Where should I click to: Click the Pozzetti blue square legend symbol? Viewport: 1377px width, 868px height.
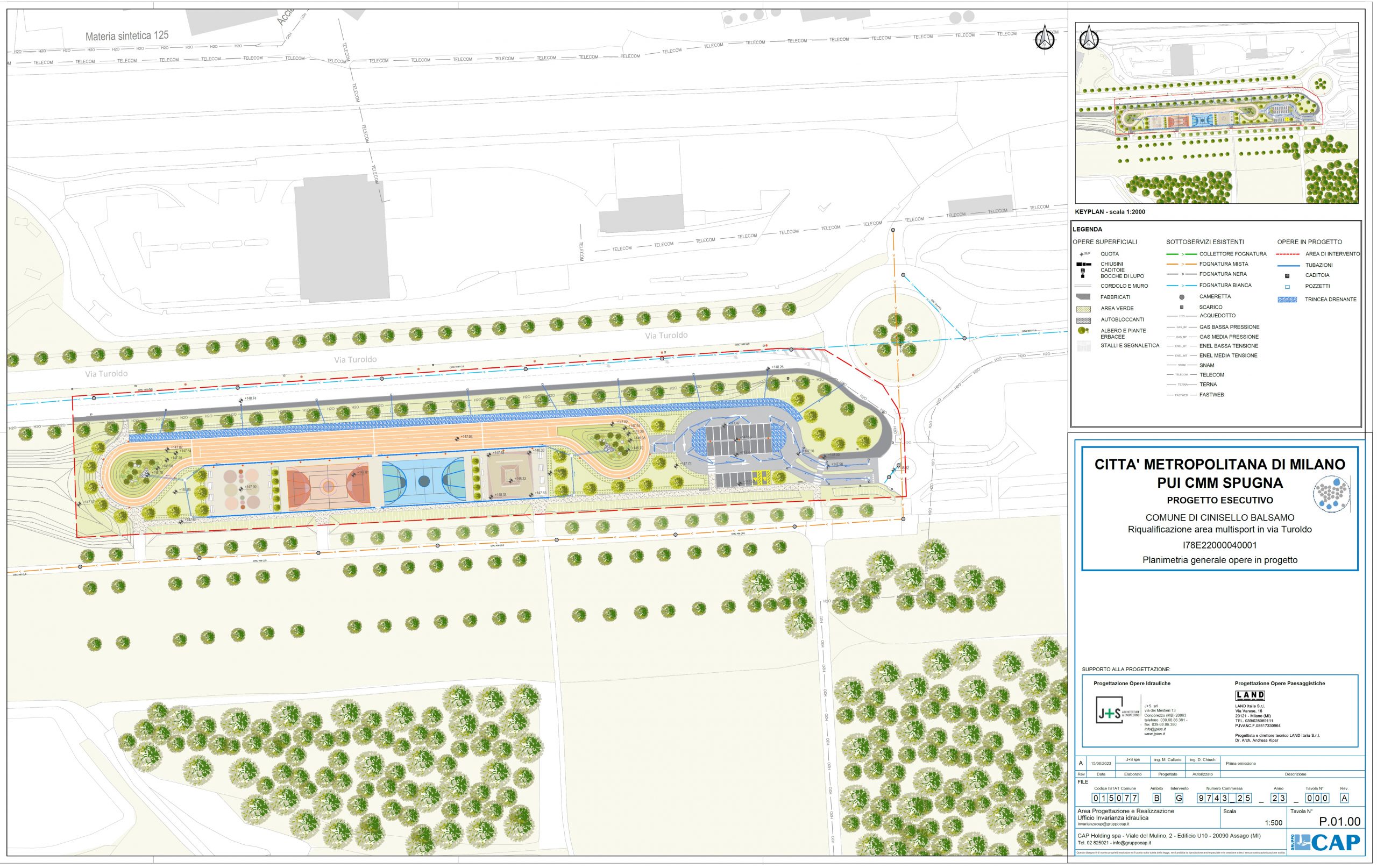pos(1287,287)
